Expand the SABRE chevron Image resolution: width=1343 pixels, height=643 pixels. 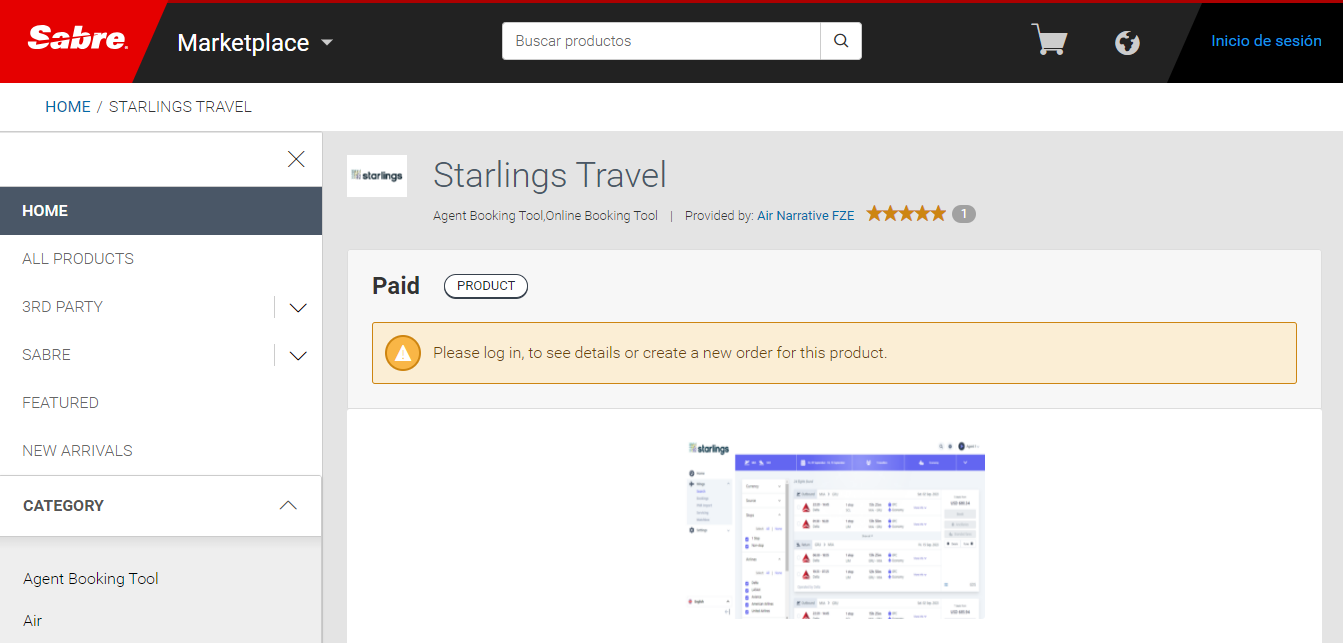pyautogui.click(x=298, y=355)
